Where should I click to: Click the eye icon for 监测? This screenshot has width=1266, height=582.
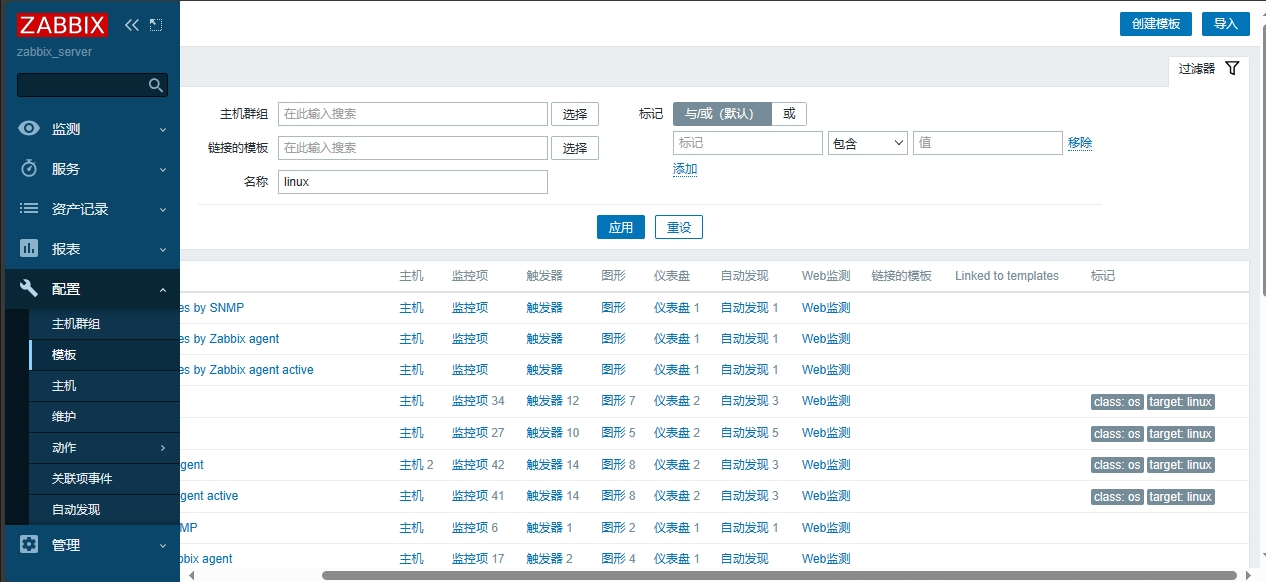click(x=29, y=129)
